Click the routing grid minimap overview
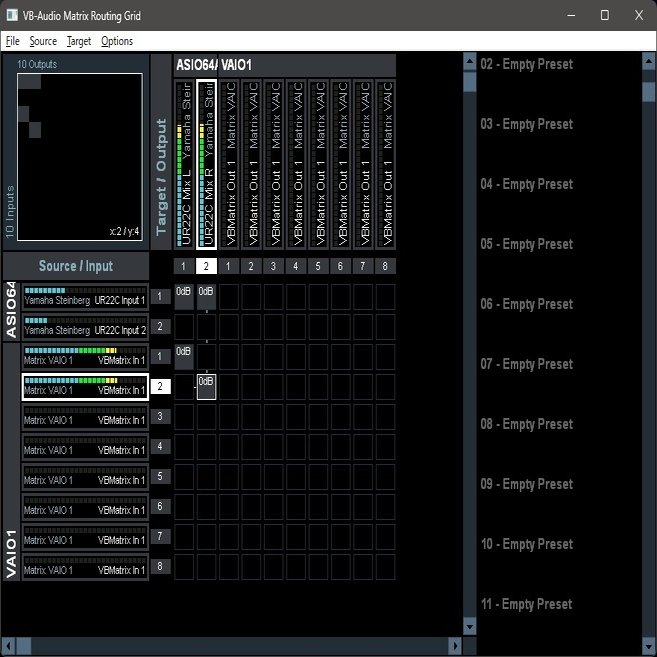657x657 pixels. tap(79, 156)
